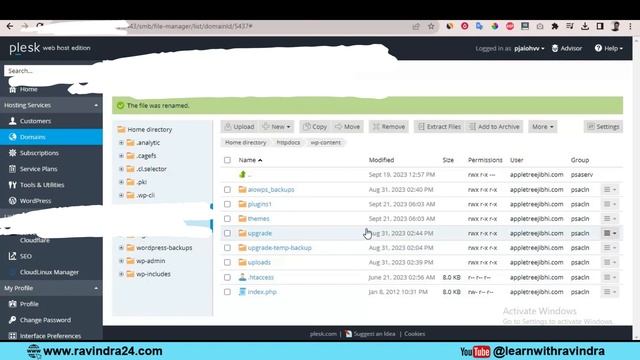Check the .htaccess row checkbox
The image size is (640, 360).
tap(227, 277)
